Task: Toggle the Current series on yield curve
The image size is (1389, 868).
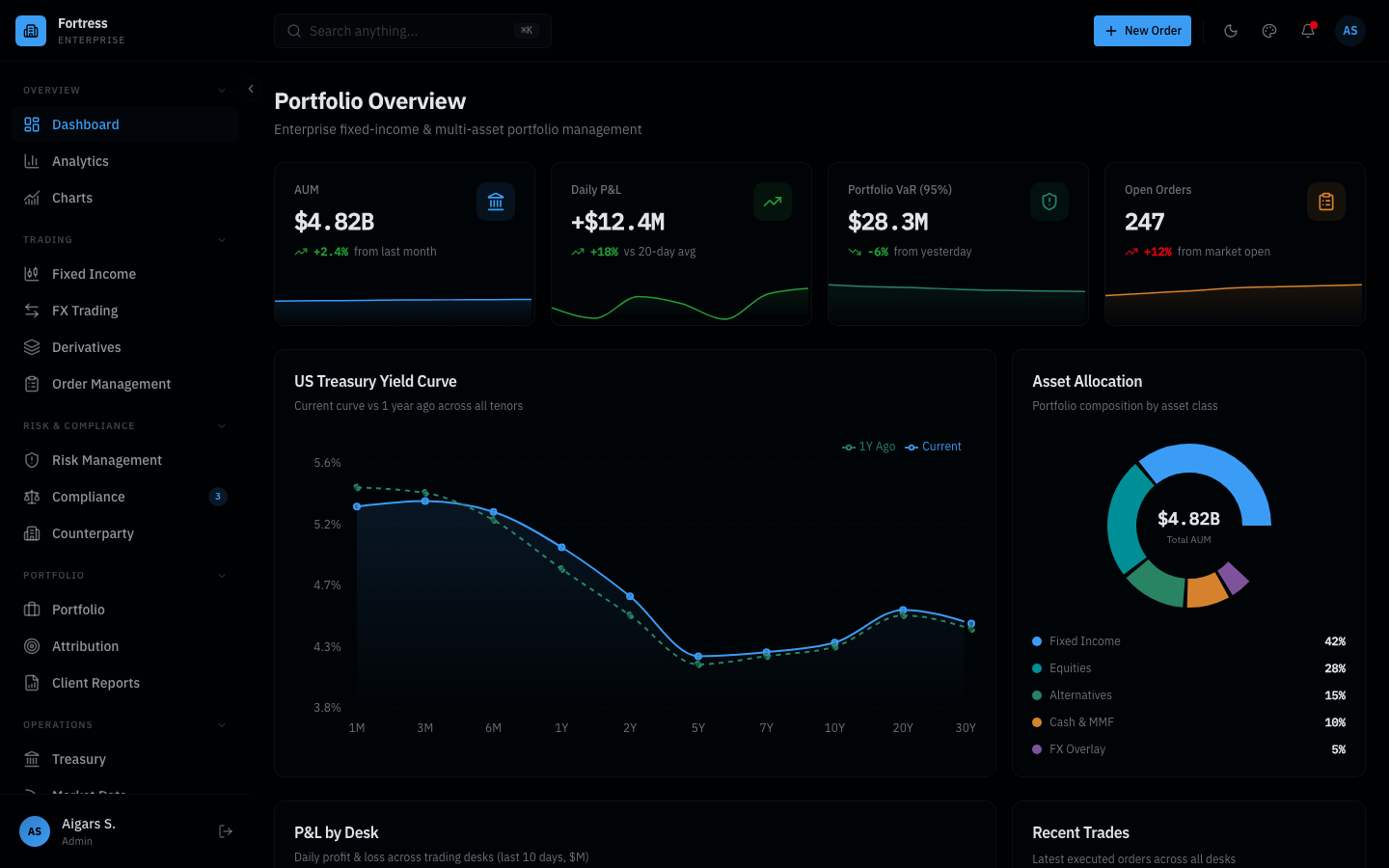Action: [x=933, y=447]
